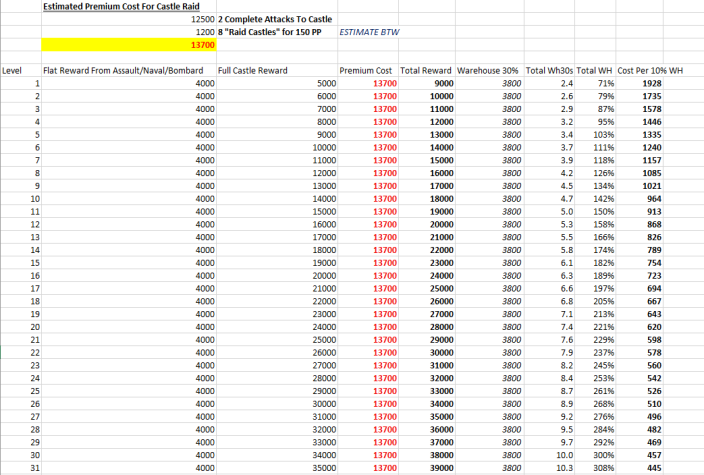Select the '2 Complete Attacks To Castle' cell
This screenshot has width=704, height=475.
pyautogui.click(x=275, y=19)
